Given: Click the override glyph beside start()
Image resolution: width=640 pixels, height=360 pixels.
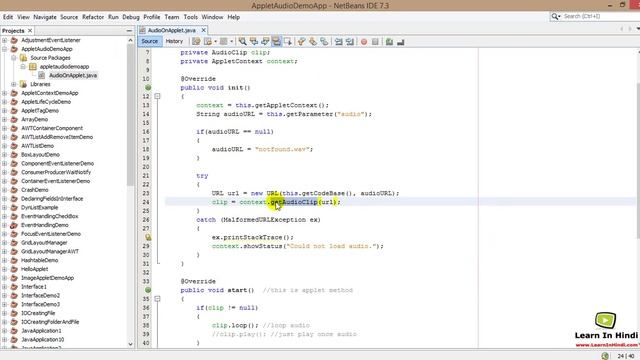Looking at the screenshot, I should 148,290.
